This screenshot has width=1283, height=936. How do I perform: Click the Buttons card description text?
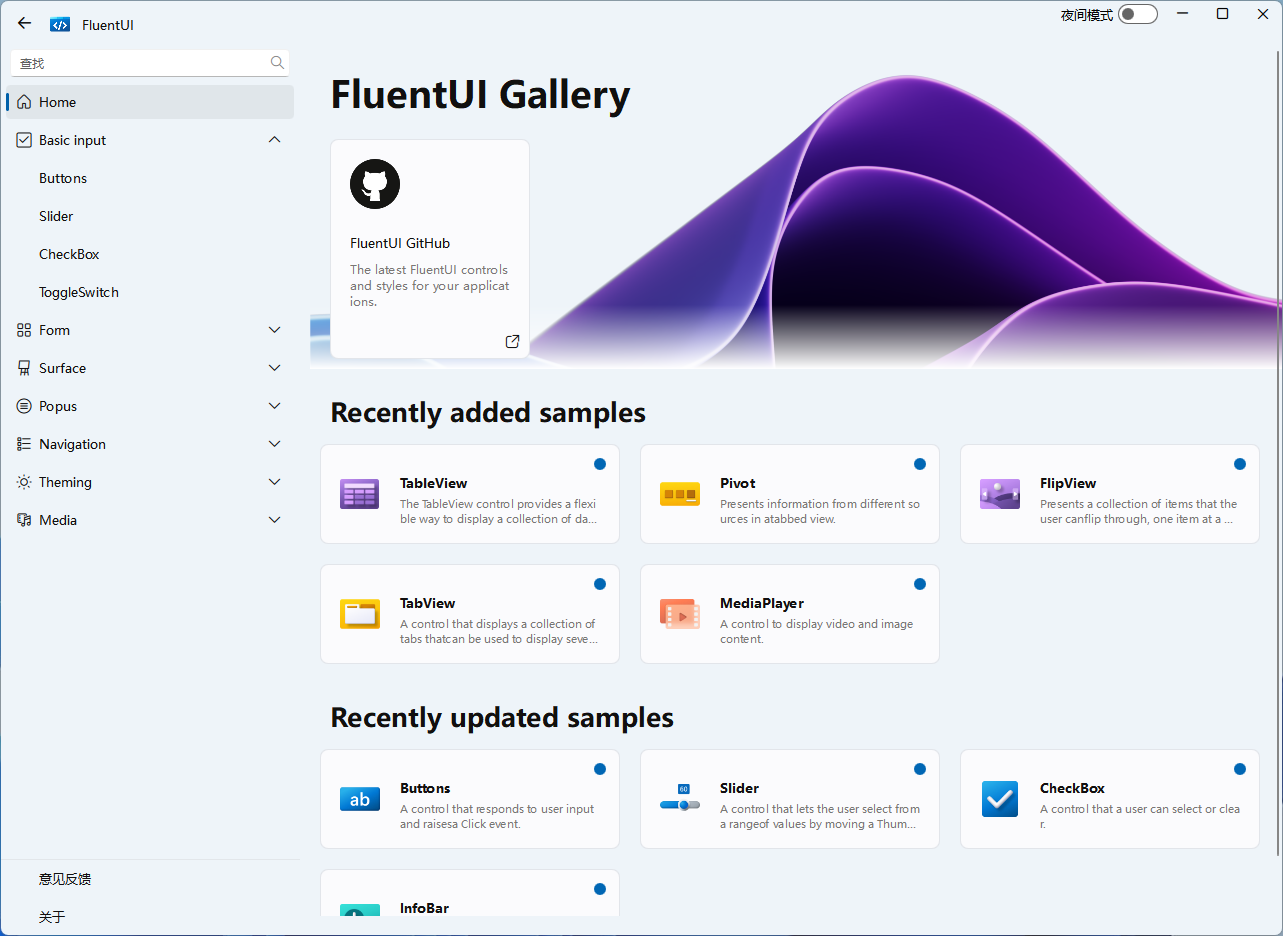pyautogui.click(x=497, y=816)
